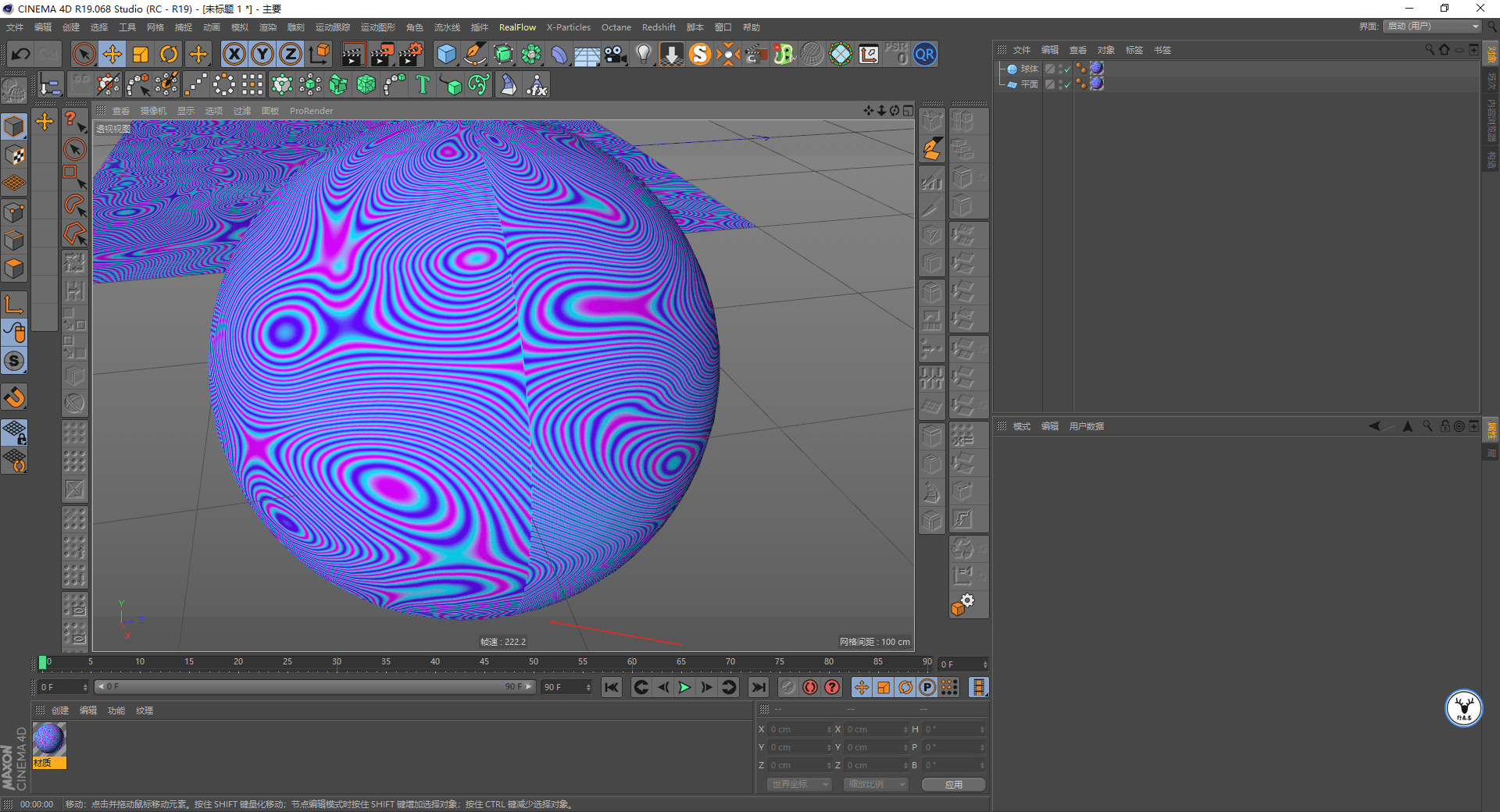
Task: Click the Texture mode checkered cube icon
Action: click(14, 155)
